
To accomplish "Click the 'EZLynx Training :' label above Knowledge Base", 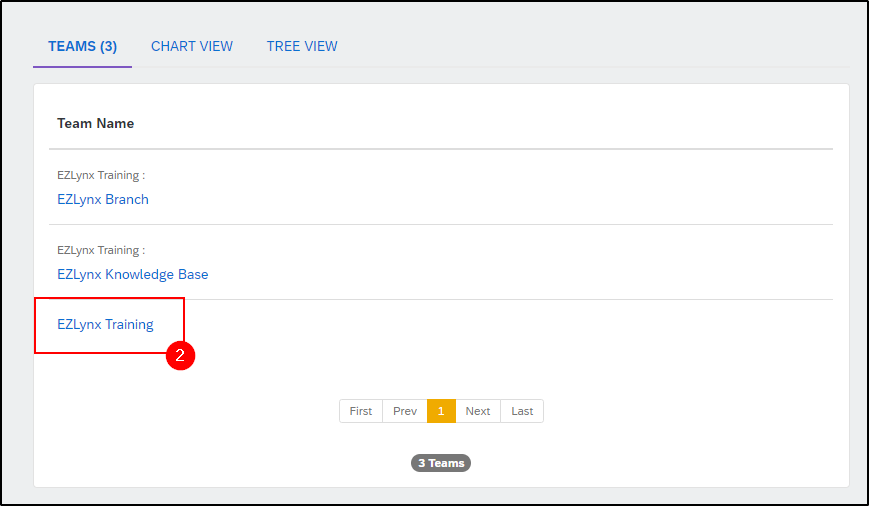I will (x=101, y=251).
